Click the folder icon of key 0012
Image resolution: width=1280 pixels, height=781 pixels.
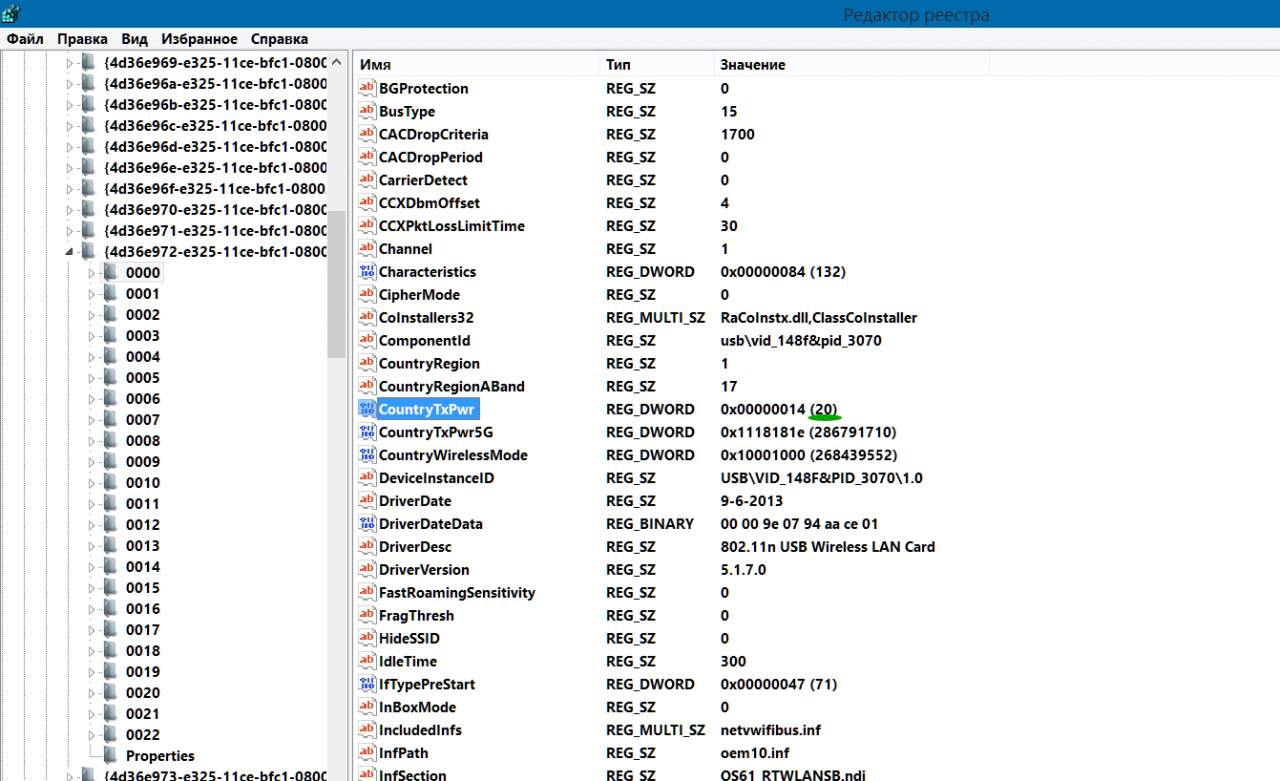tap(110, 525)
